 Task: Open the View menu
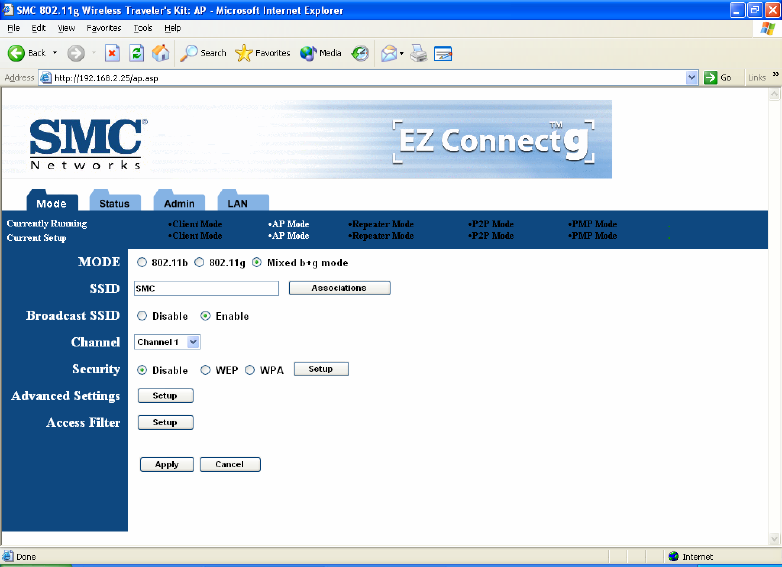pos(66,28)
